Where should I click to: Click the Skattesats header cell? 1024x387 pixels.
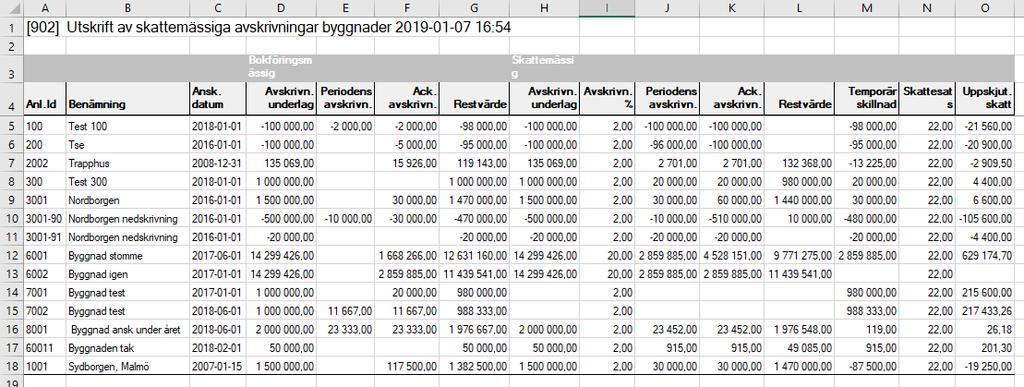tap(927, 99)
